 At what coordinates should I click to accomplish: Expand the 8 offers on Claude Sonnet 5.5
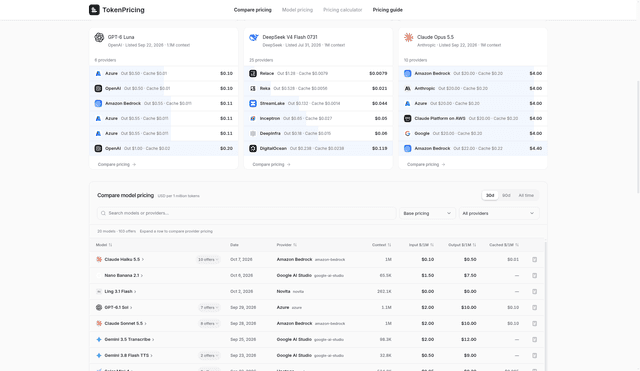click(209, 324)
